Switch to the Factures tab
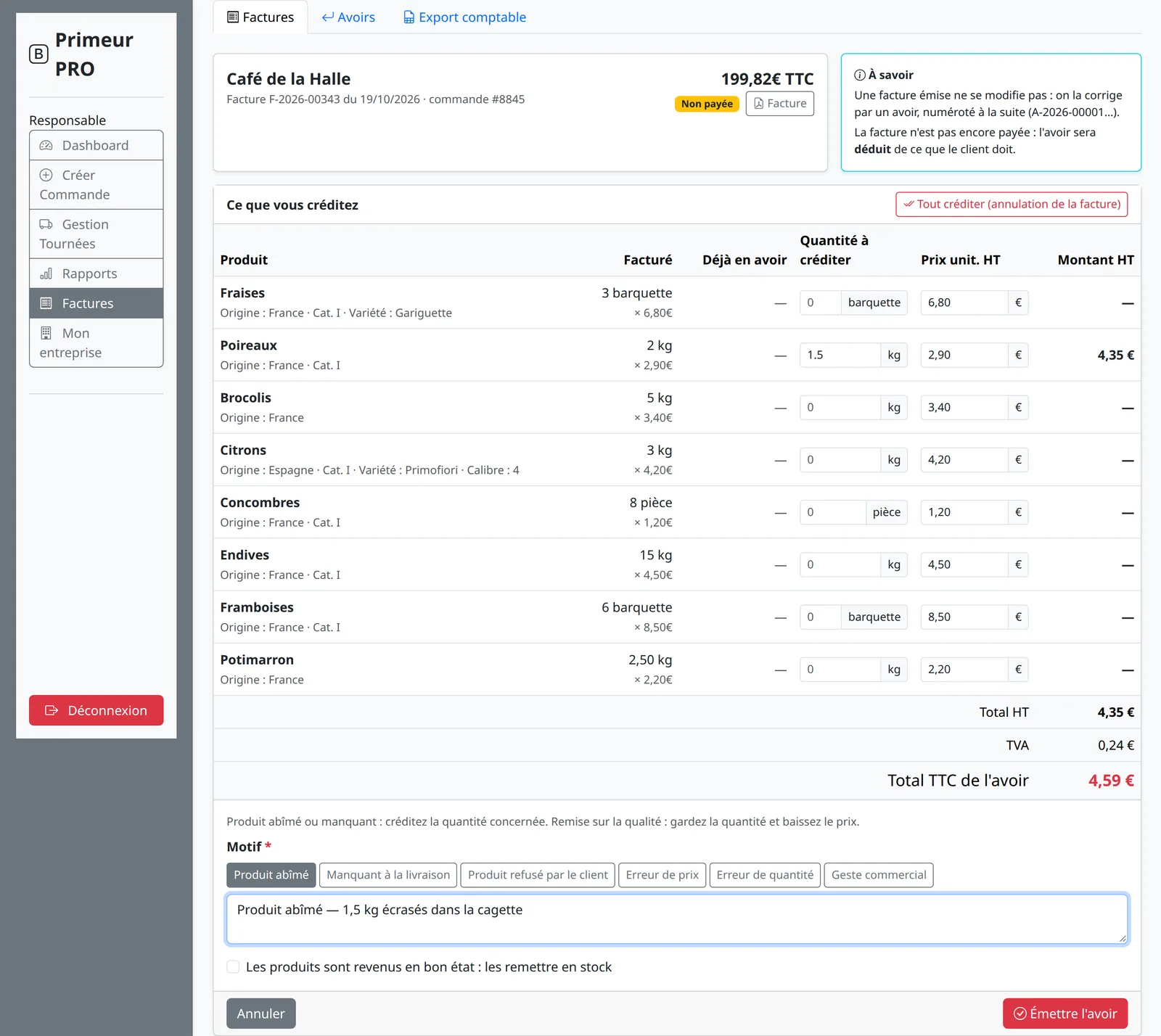Screen dimensions: 1161x1036 pyautogui.click(x=260, y=17)
